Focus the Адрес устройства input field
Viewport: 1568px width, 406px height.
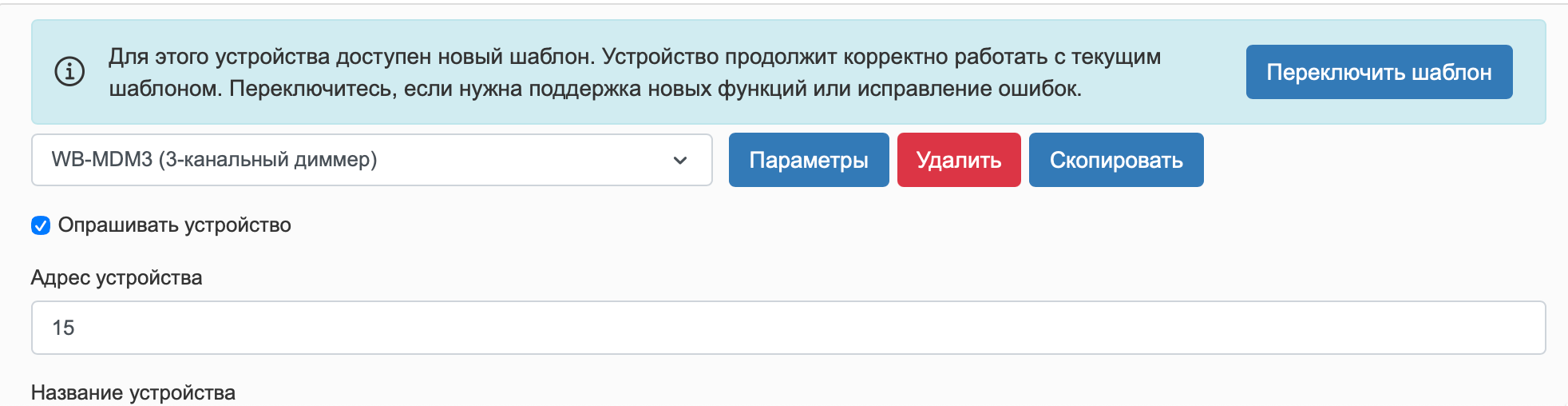click(x=789, y=328)
